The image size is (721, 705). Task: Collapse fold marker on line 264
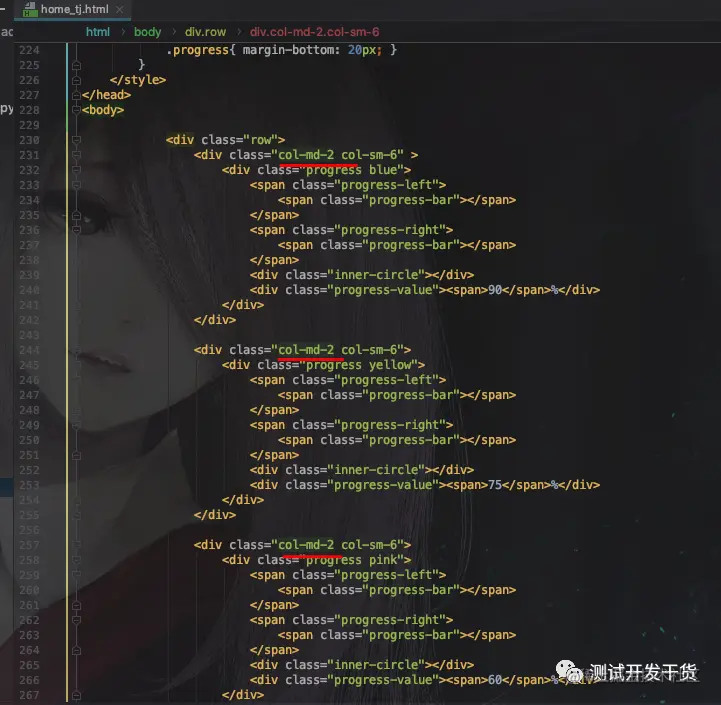coord(76,650)
